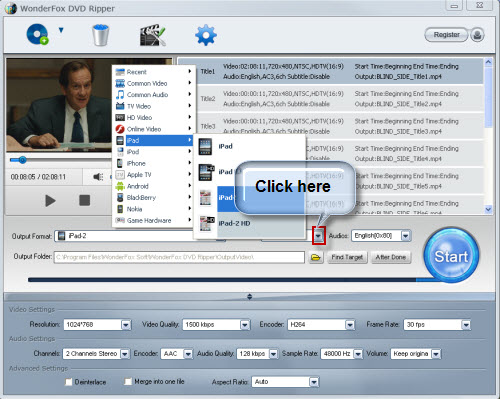Open the BlackBerry category
This screenshot has height=399, width=500.
[x=153, y=197]
